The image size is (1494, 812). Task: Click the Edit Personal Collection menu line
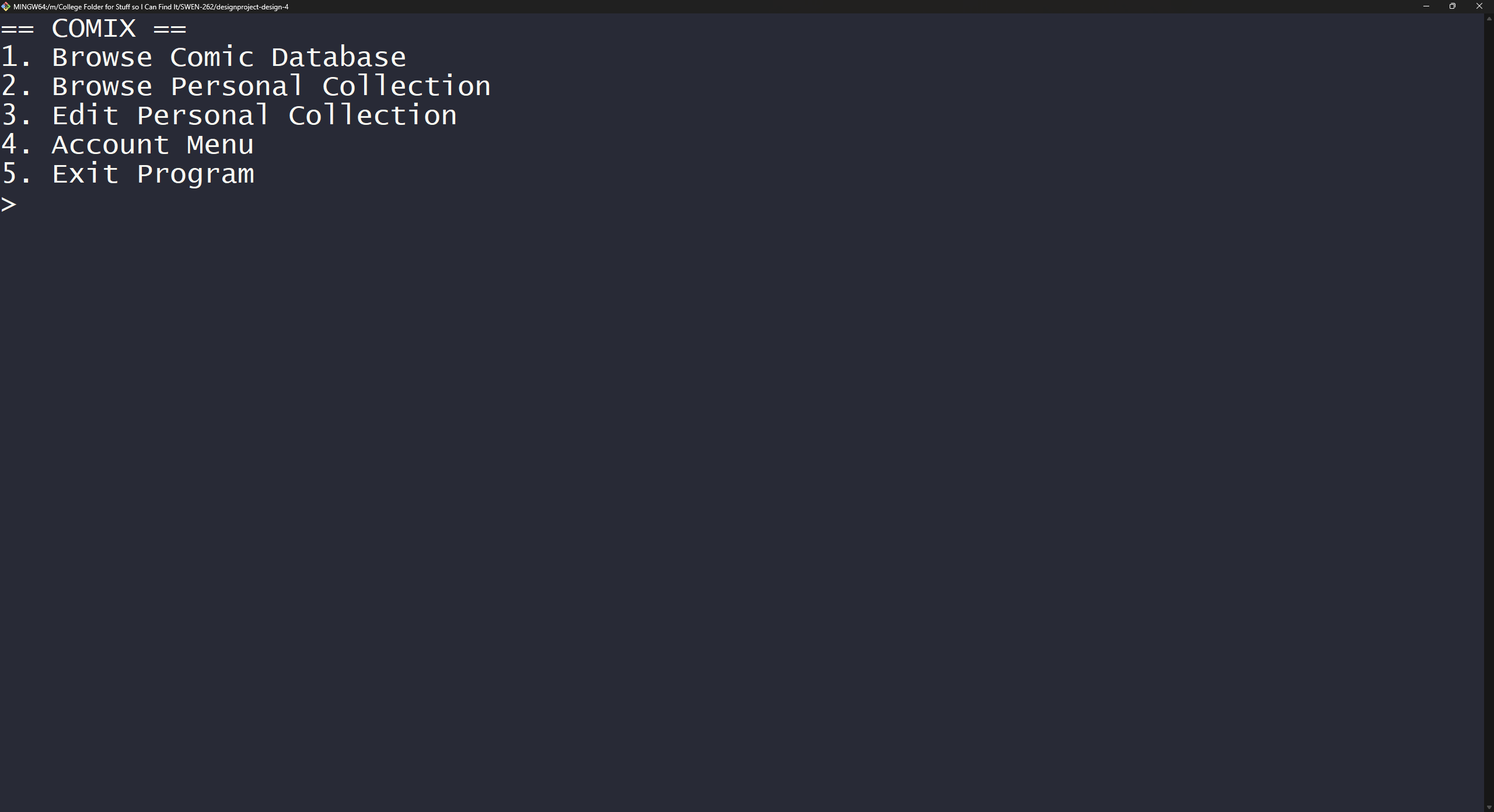coord(229,116)
